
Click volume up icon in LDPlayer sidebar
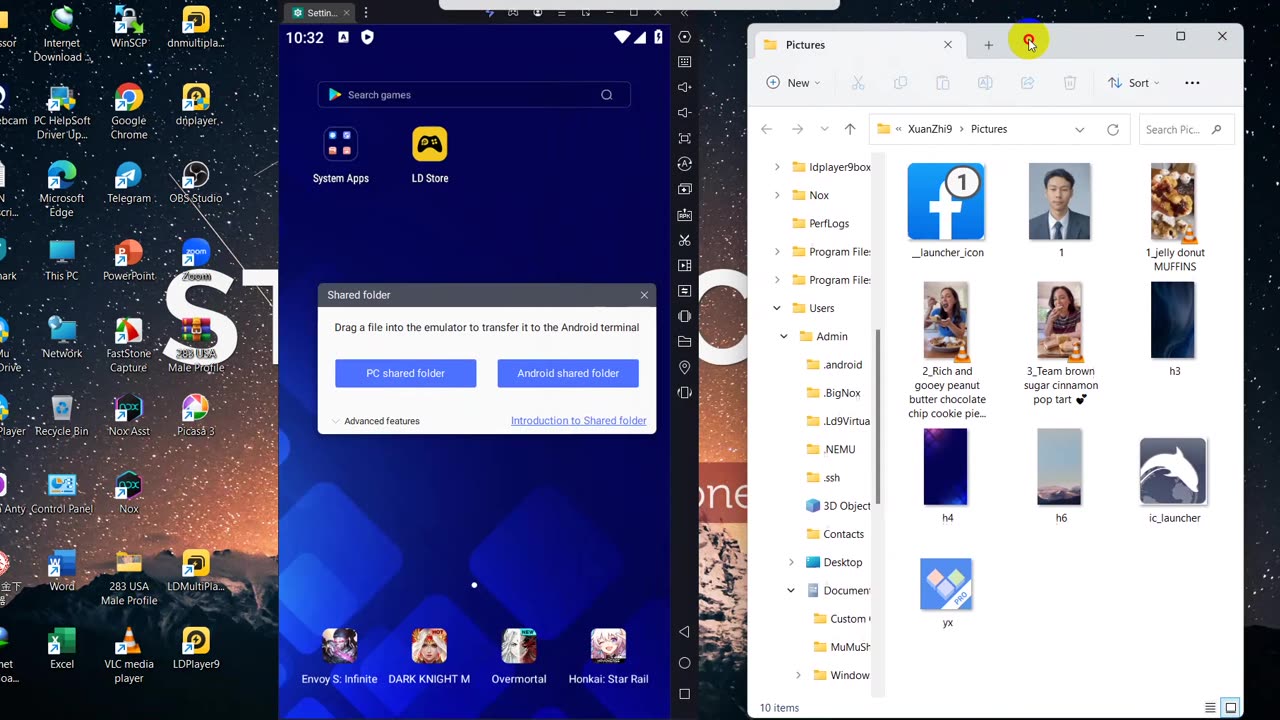[x=685, y=88]
